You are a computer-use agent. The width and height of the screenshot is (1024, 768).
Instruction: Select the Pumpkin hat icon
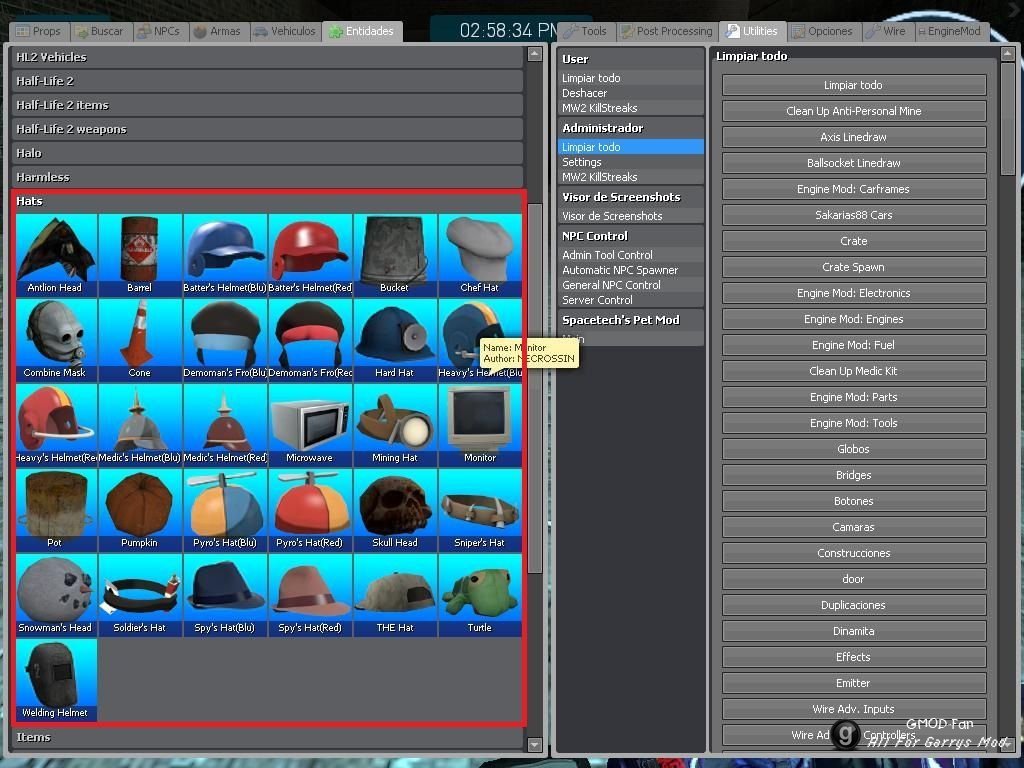point(140,510)
